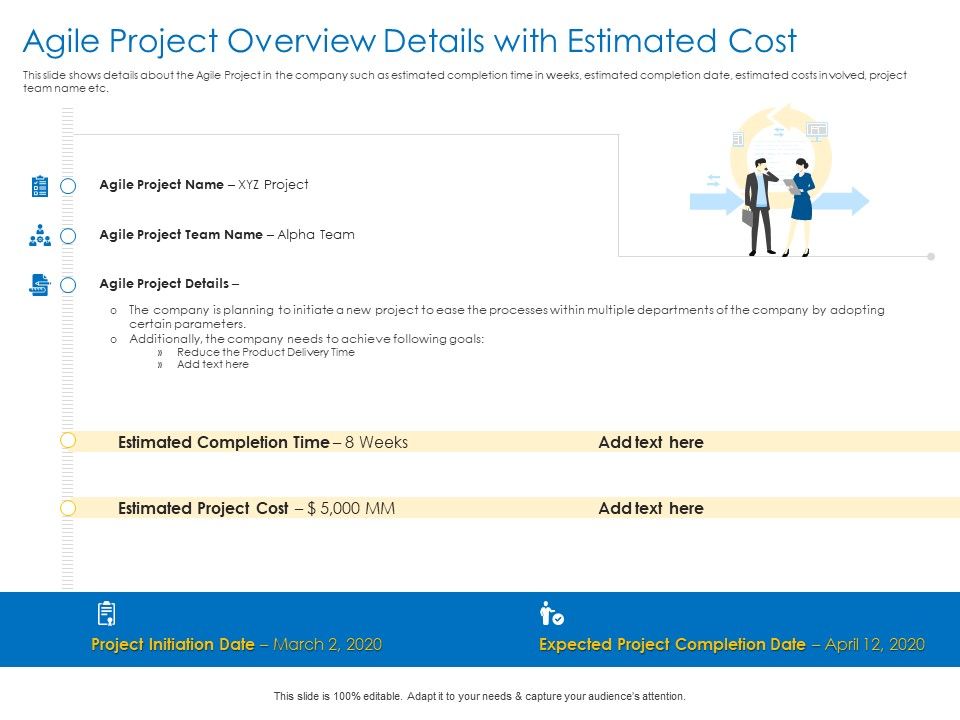Select the small screen icon left of the circular arrows

738,138
